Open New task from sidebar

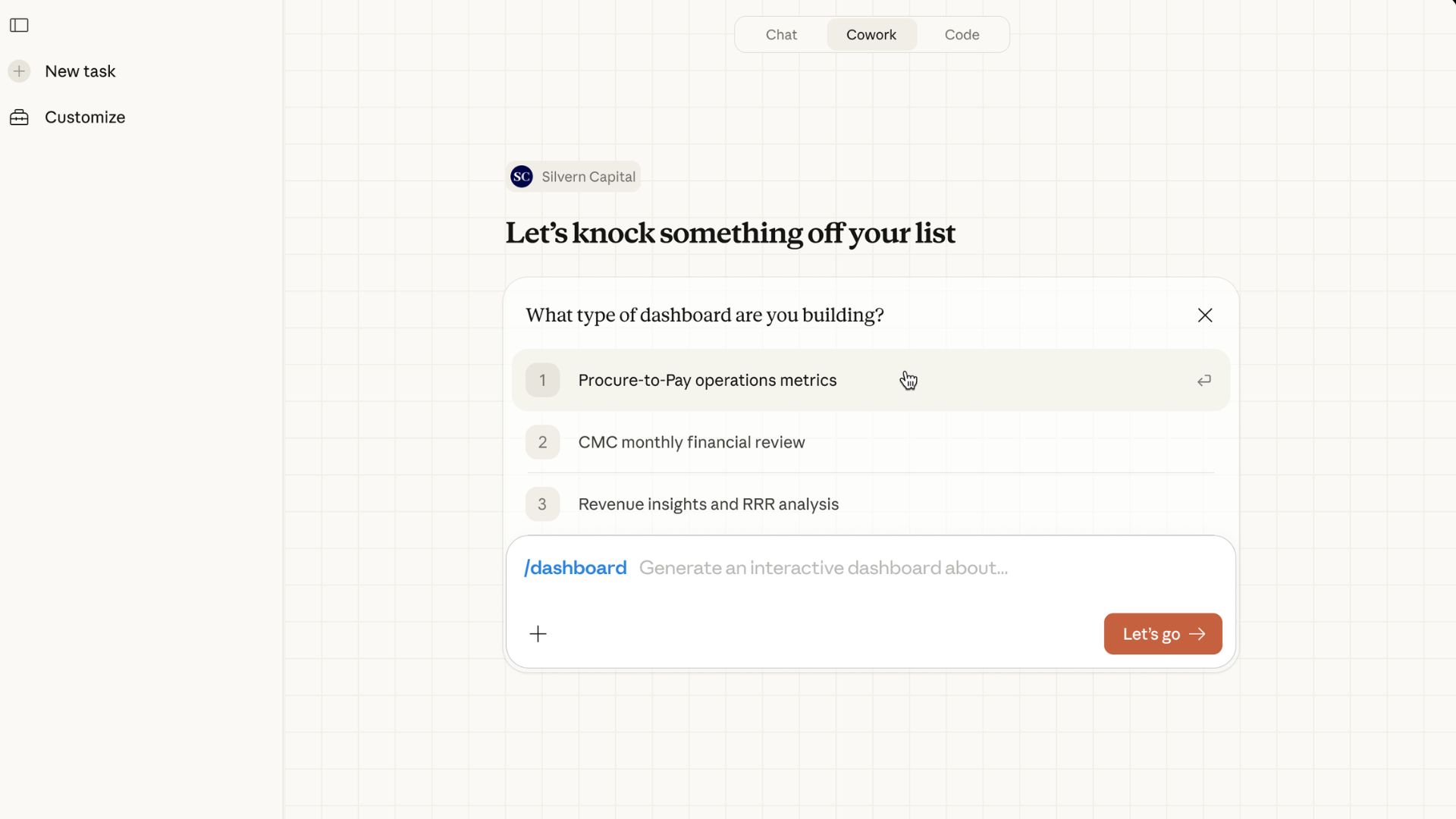(x=80, y=71)
